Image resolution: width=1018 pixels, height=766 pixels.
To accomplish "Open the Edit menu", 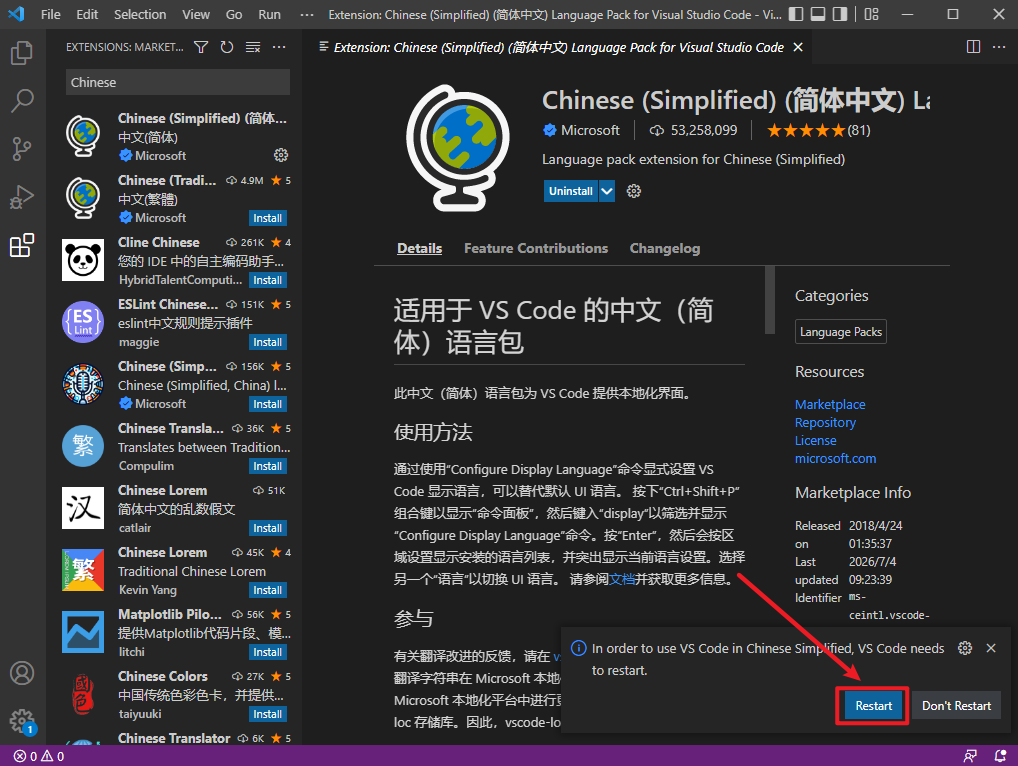I will (87, 14).
